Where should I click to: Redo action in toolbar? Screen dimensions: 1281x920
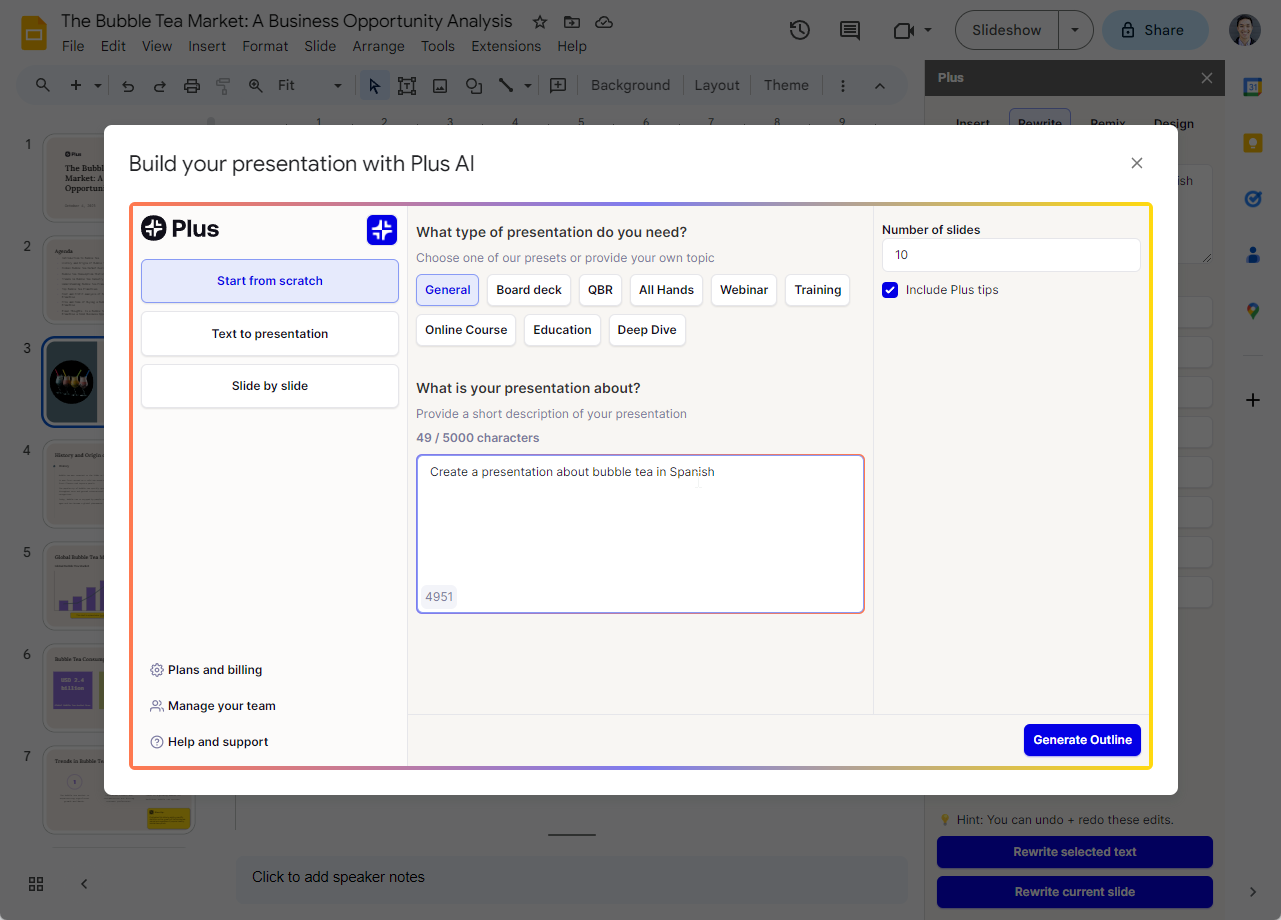coord(160,86)
